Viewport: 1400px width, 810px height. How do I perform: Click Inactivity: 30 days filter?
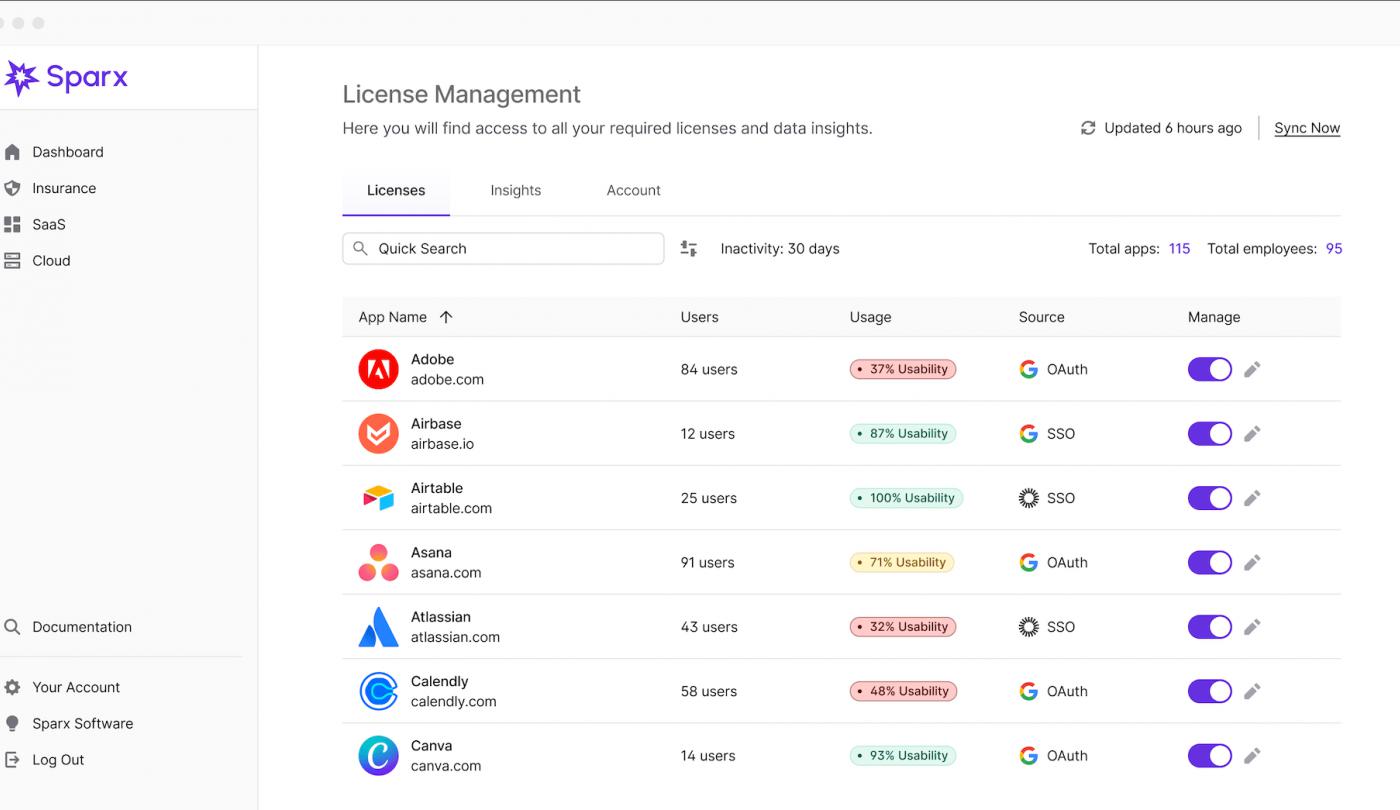780,248
